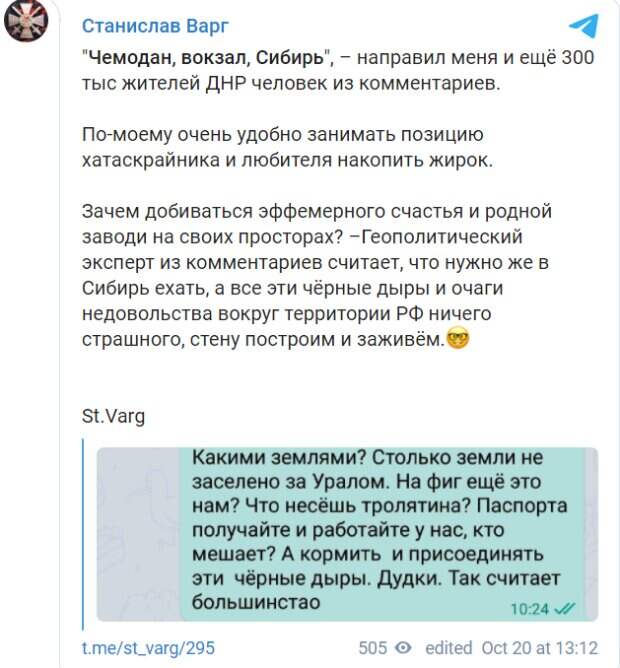The image size is (620, 668).
Task: Click the phrase "человек из комментариев"
Action: (x=390, y=84)
